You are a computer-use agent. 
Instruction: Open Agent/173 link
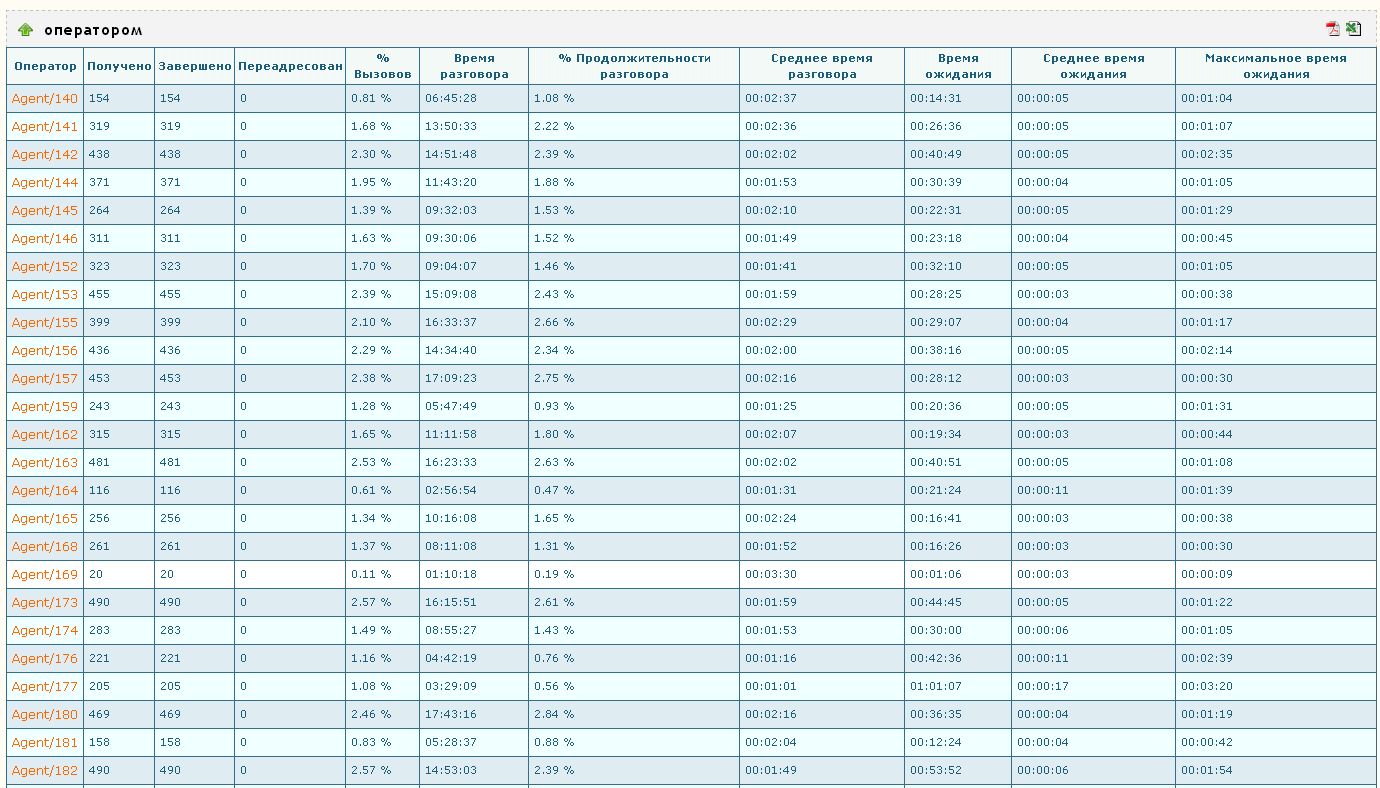click(x=44, y=602)
